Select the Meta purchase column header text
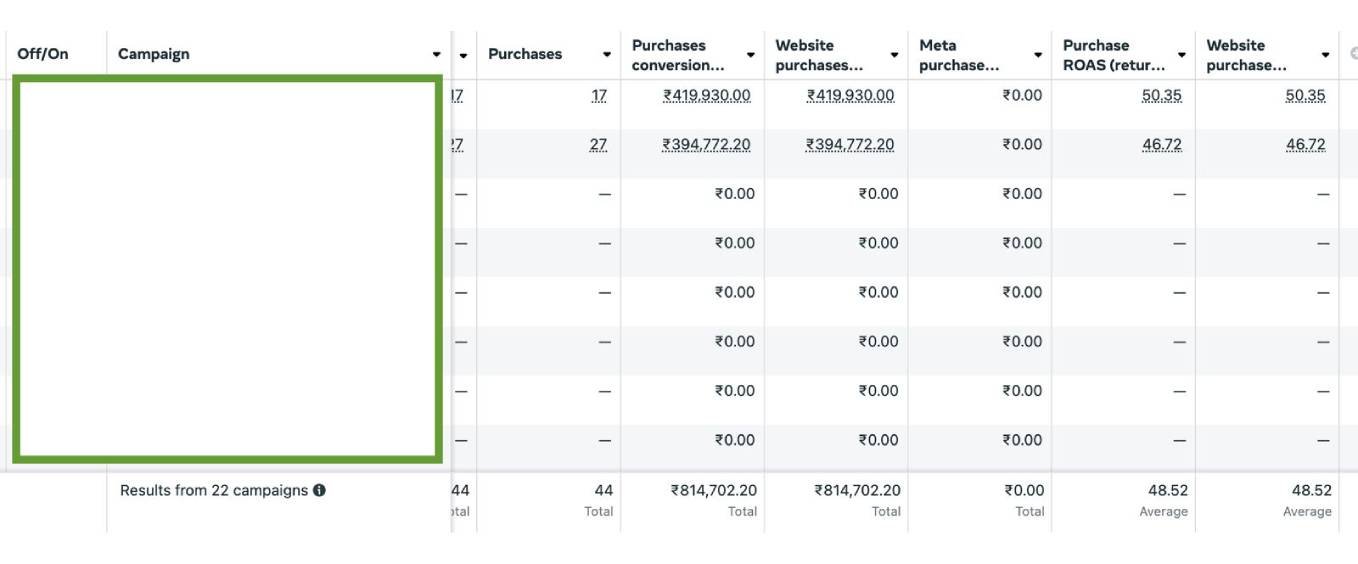The image size is (1358, 564). tap(959, 55)
